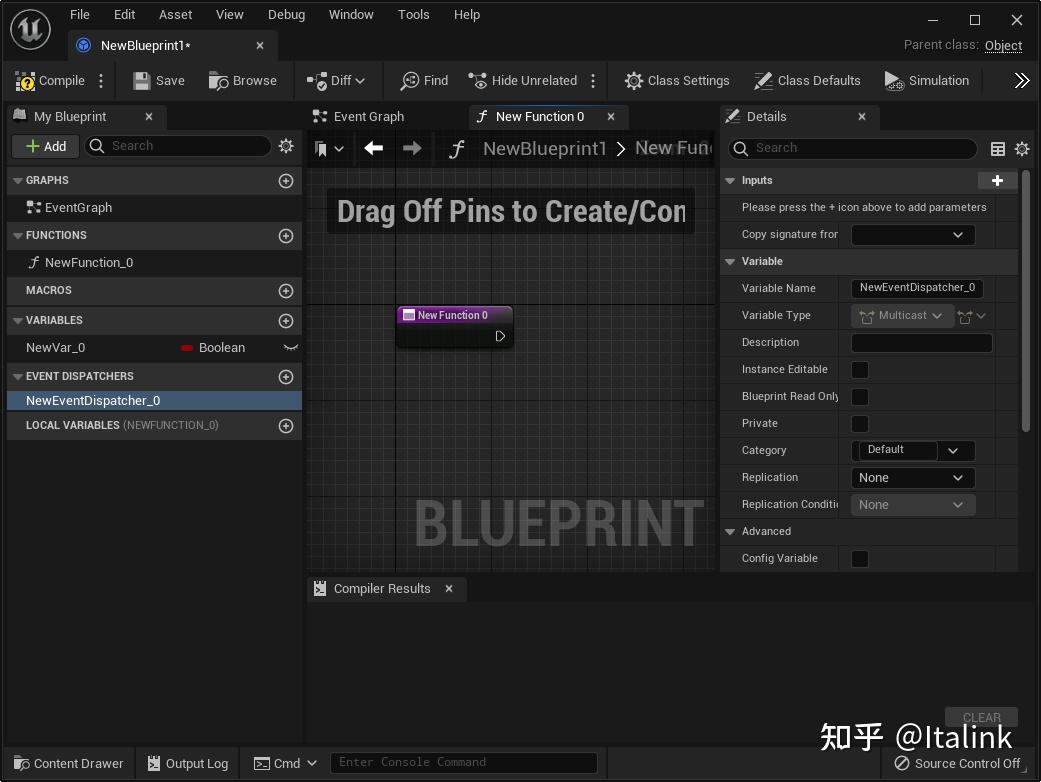Viewport: 1041px width, 782px height.
Task: Open the Replication dropdown set to None
Action: pyautogui.click(x=911, y=477)
